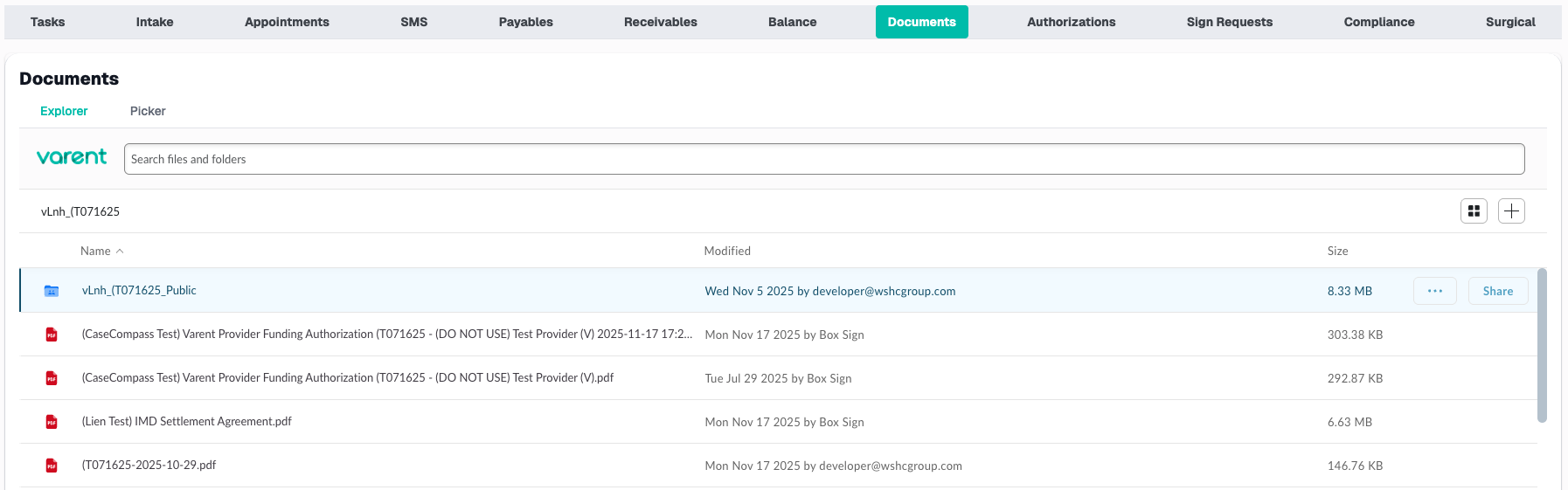Click the Search files and folders field
1568x490 pixels.
823,159
